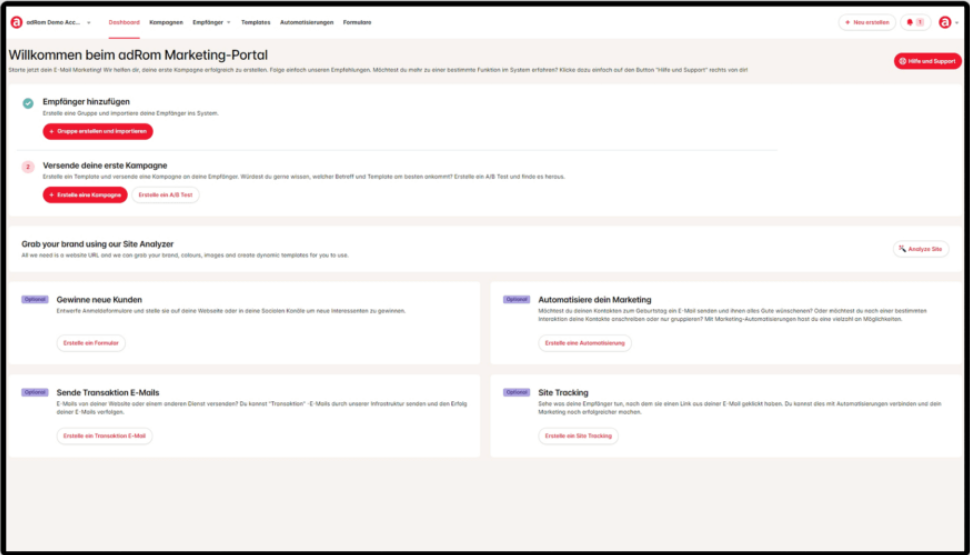Click Erstelle eine Kampagne button
Screen dimensions: 970x555
(85, 195)
